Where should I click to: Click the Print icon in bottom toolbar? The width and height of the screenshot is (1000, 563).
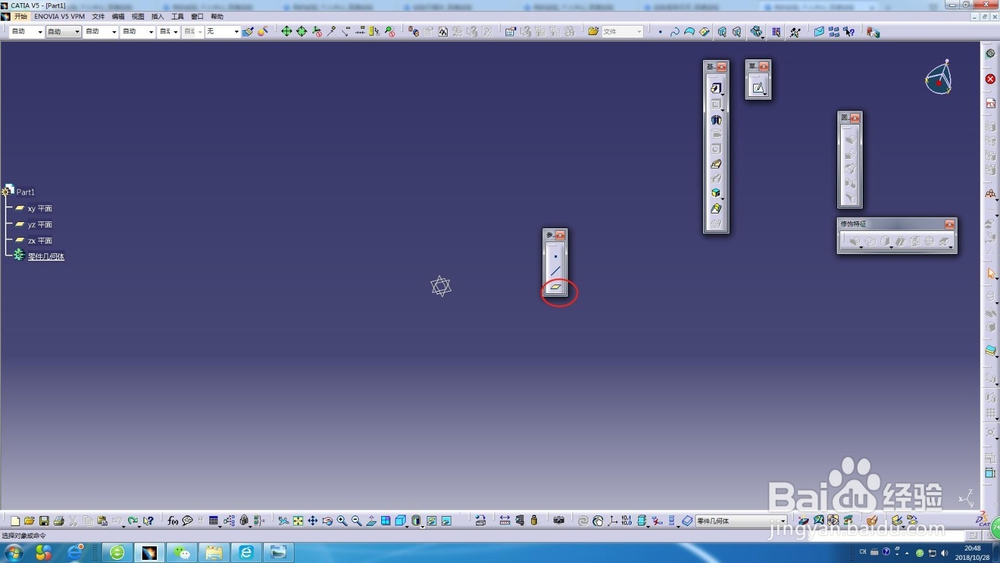[59, 521]
